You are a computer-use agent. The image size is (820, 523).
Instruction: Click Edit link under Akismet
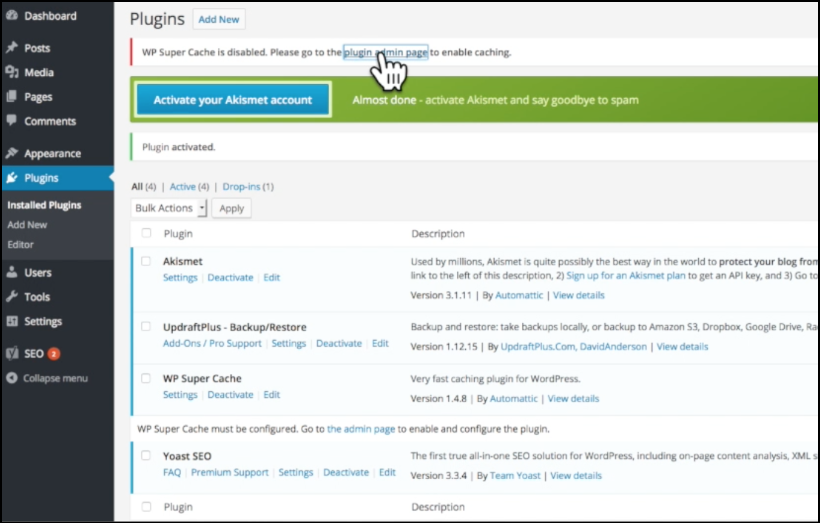[x=271, y=277]
